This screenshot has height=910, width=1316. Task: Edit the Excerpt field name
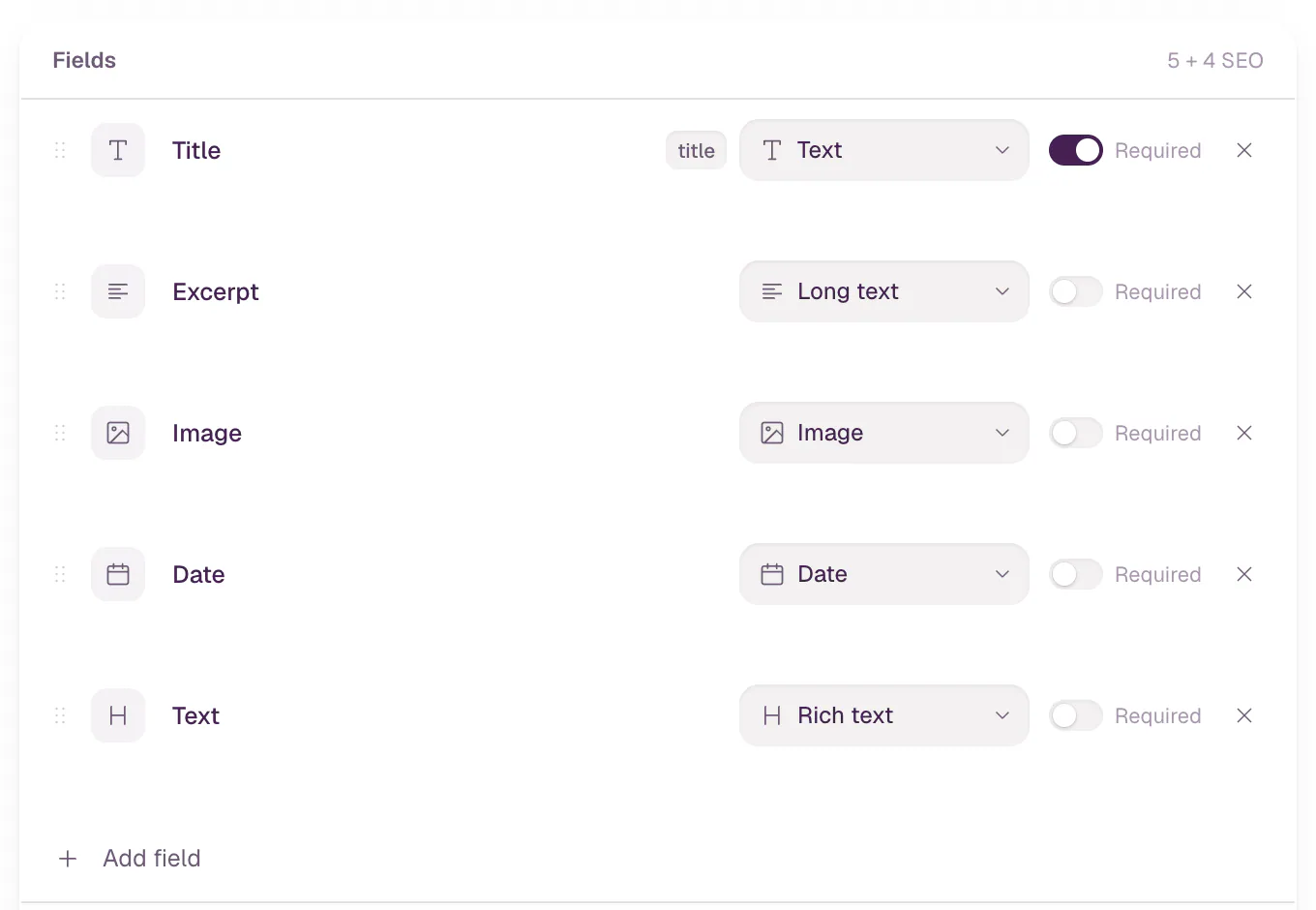216,291
